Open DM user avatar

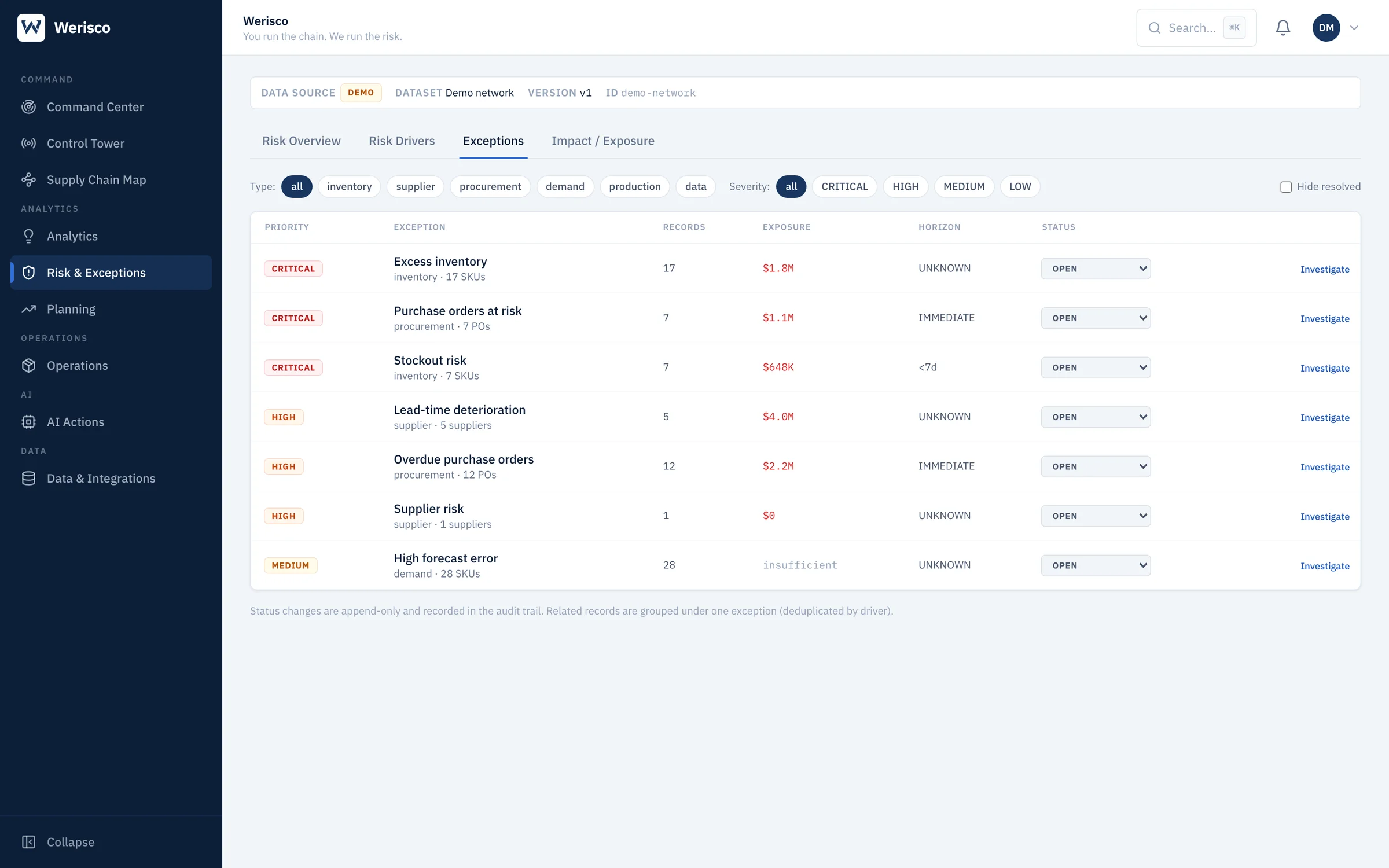click(x=1326, y=28)
